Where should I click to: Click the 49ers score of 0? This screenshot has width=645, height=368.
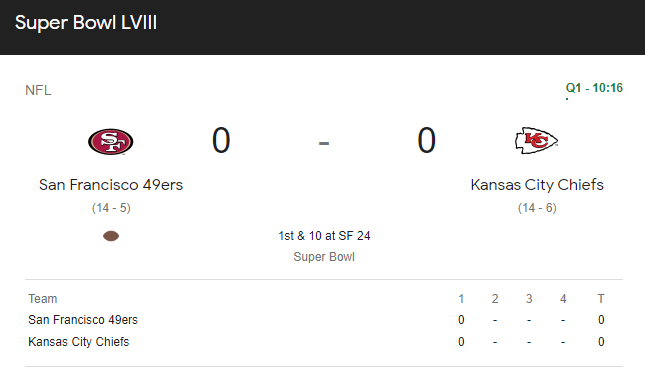click(221, 141)
